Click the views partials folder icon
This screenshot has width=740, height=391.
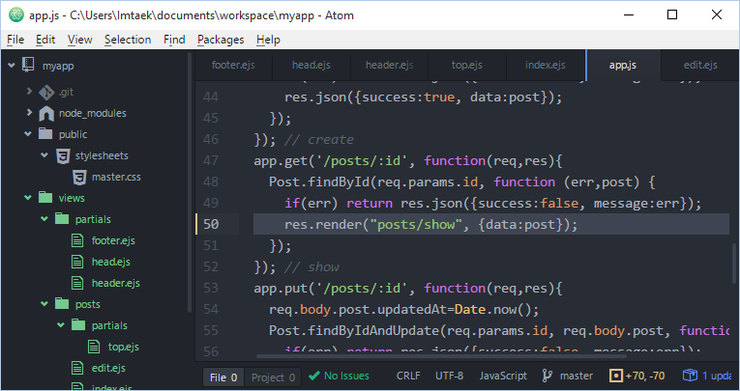(x=62, y=219)
